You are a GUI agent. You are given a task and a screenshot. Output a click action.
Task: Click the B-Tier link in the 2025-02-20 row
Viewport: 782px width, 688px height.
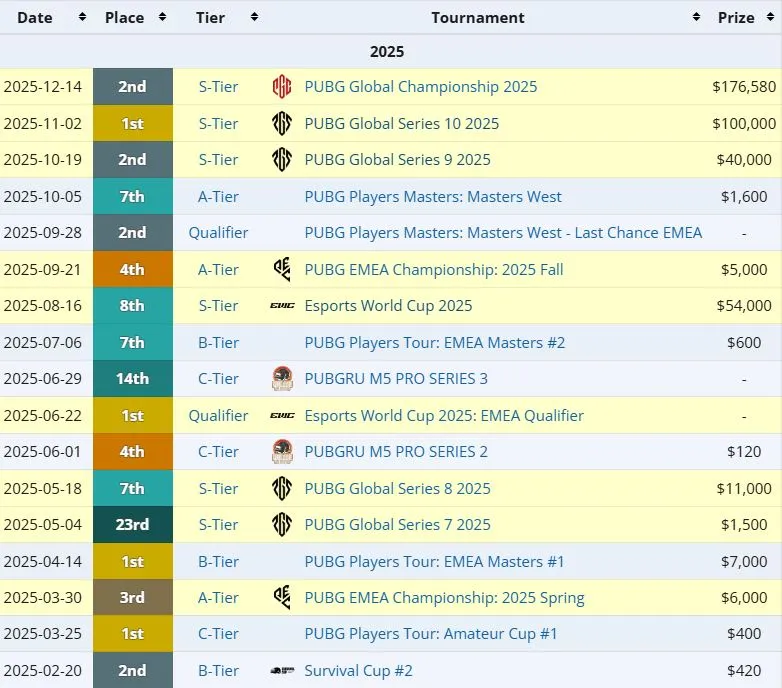[218, 671]
